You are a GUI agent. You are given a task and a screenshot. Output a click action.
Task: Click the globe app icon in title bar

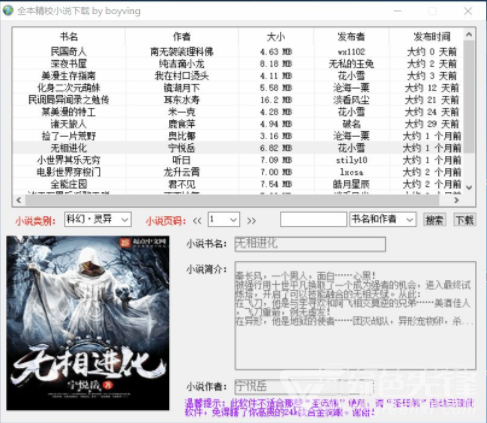tap(8, 10)
